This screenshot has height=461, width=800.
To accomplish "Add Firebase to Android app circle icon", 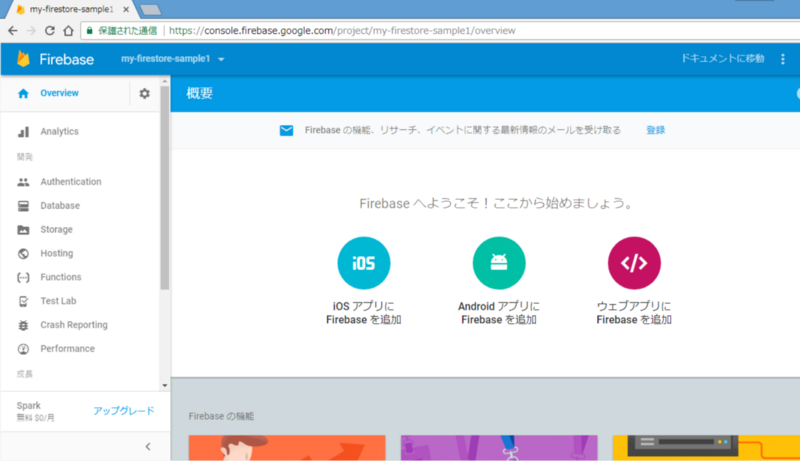I will [499, 263].
